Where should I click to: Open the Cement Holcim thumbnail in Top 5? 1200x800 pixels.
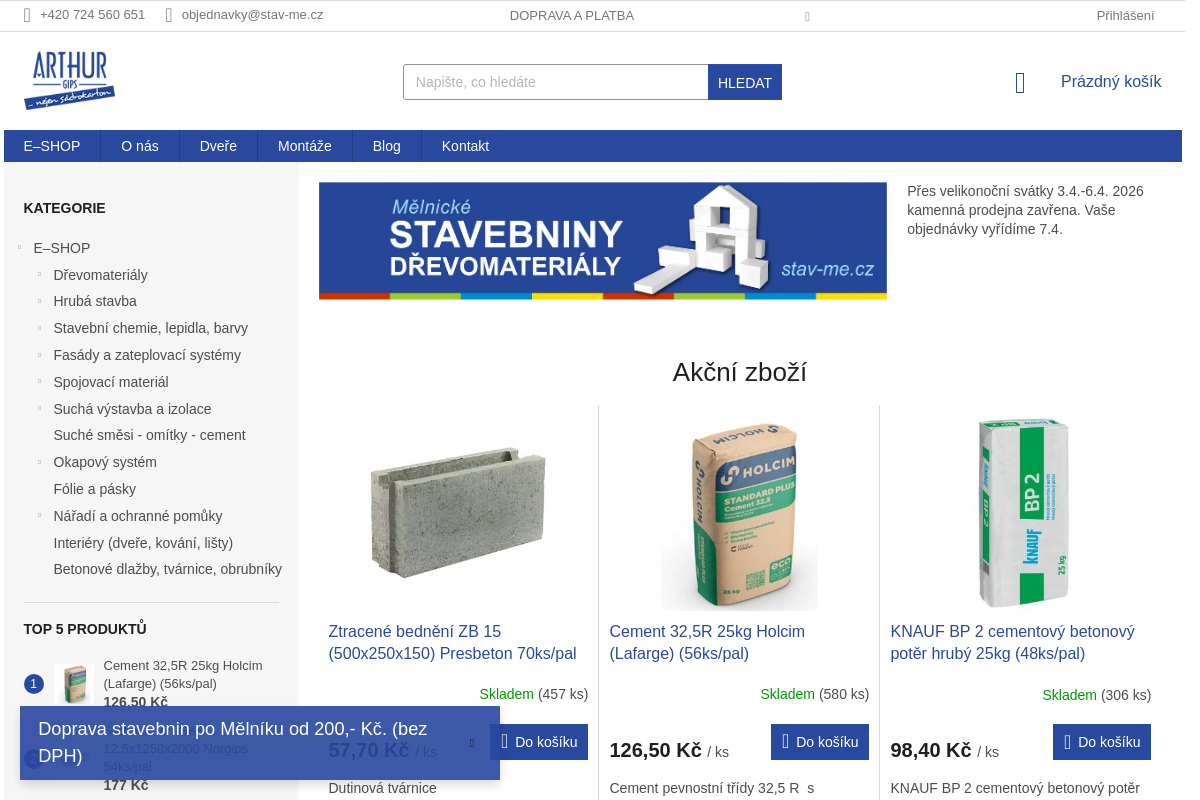(x=74, y=684)
